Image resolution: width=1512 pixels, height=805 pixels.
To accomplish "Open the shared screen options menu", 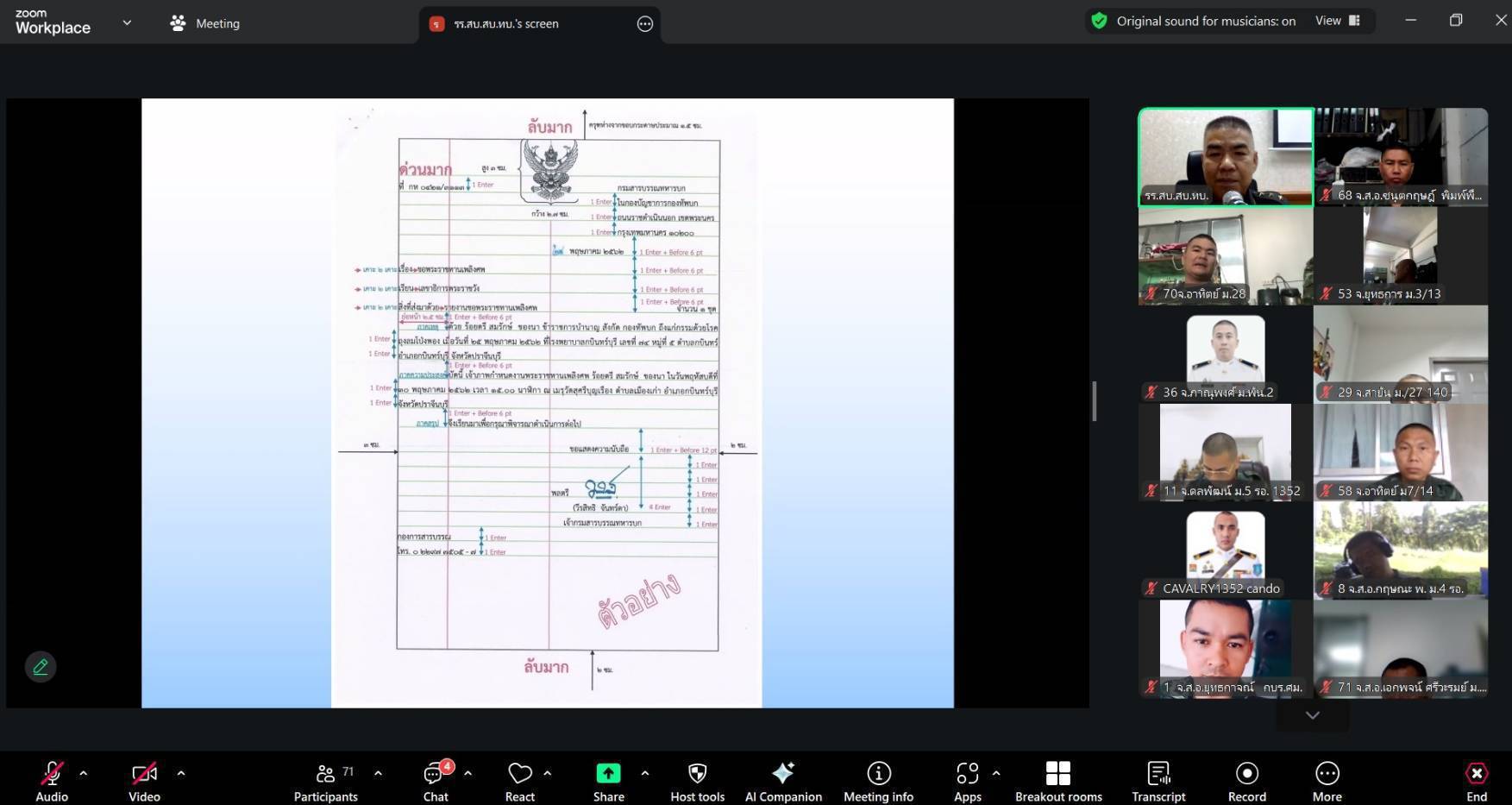I will click(645, 24).
